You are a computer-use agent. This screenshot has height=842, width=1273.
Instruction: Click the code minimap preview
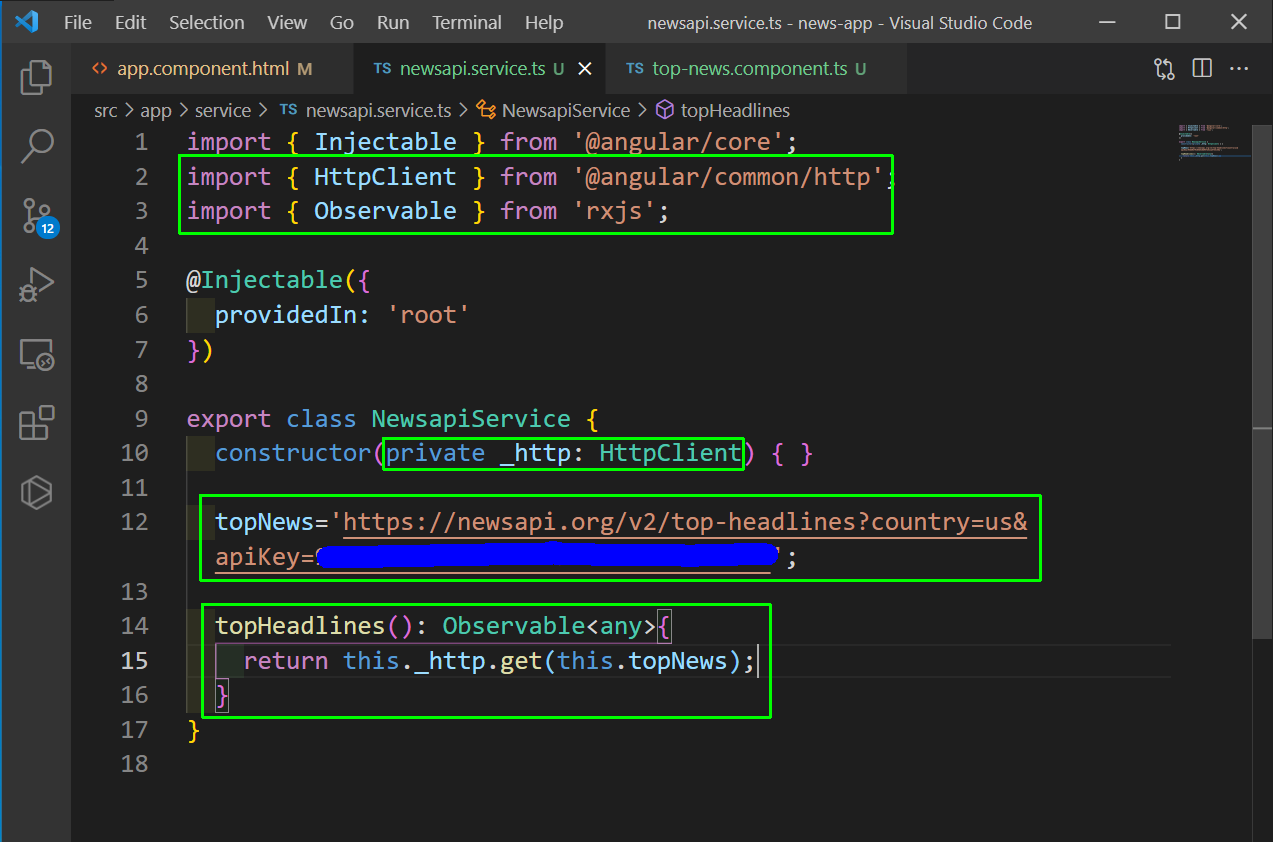tap(1213, 141)
